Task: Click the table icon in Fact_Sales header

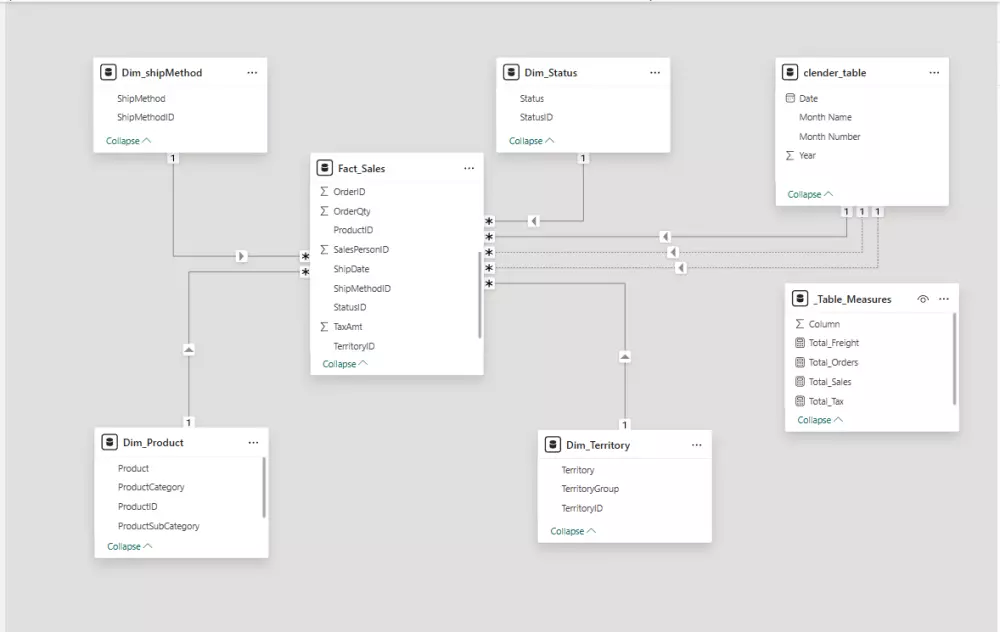Action: click(x=324, y=168)
